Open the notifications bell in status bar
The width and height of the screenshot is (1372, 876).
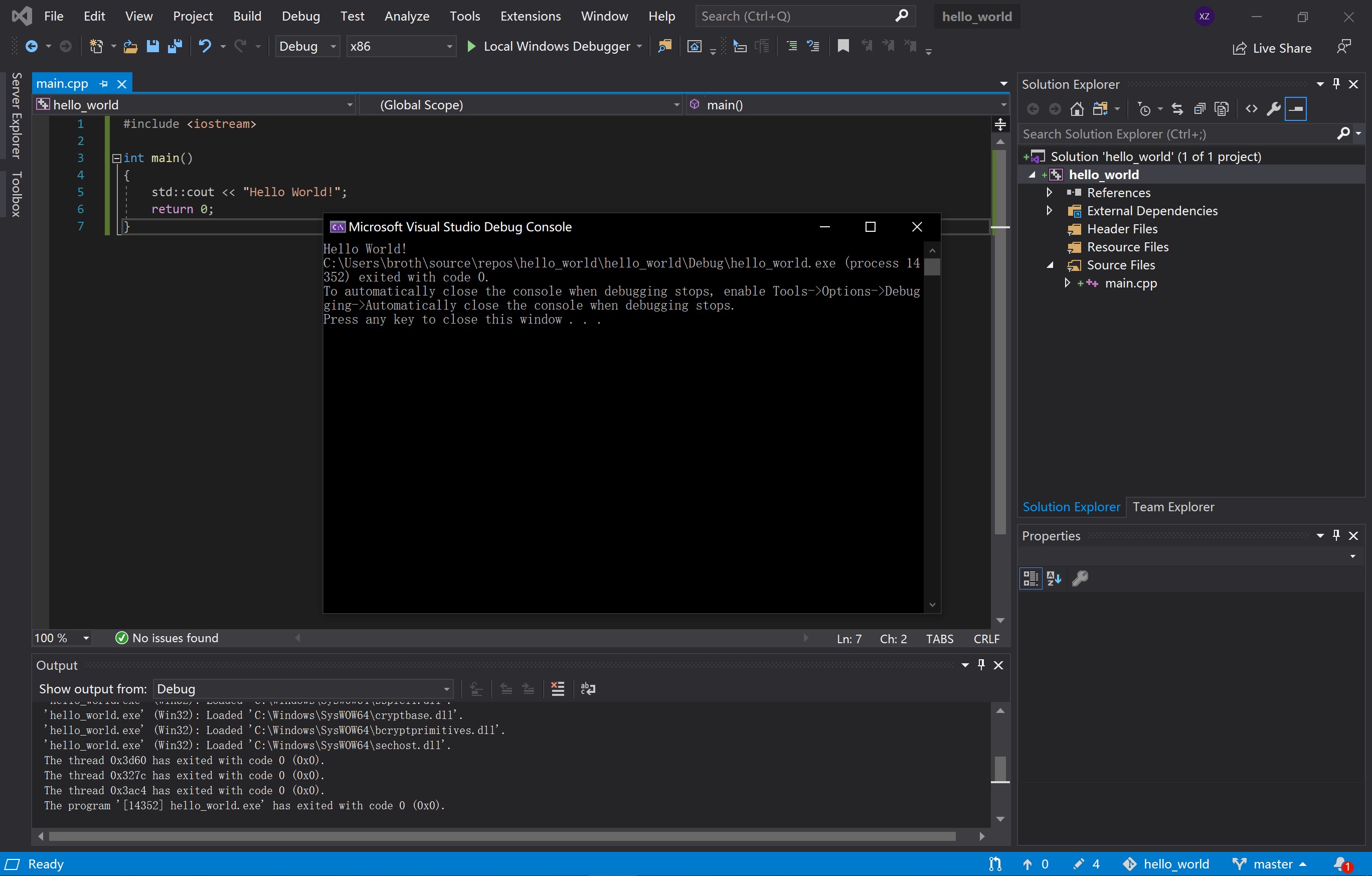coord(1342,864)
